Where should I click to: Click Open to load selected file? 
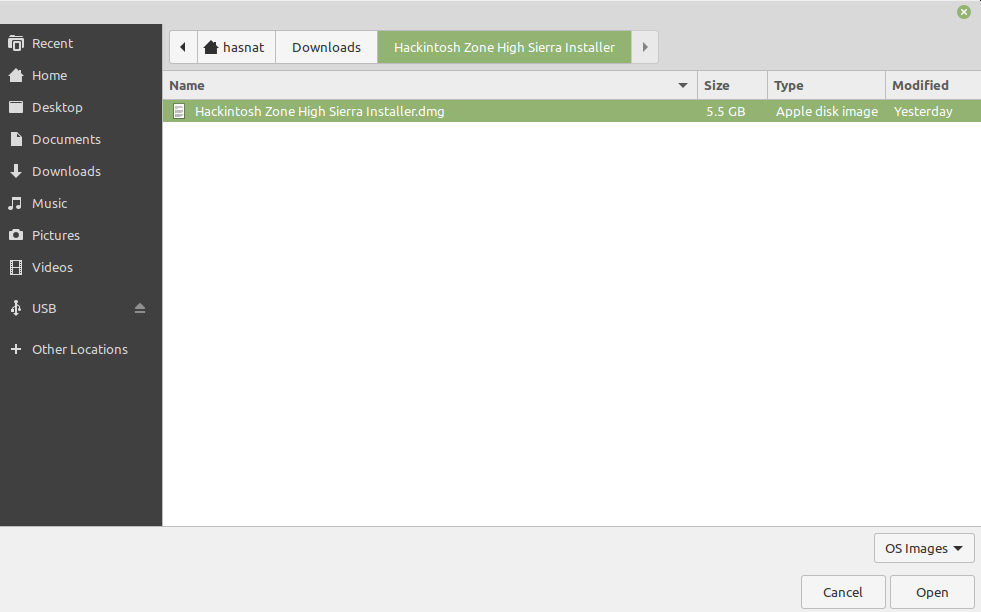click(932, 592)
